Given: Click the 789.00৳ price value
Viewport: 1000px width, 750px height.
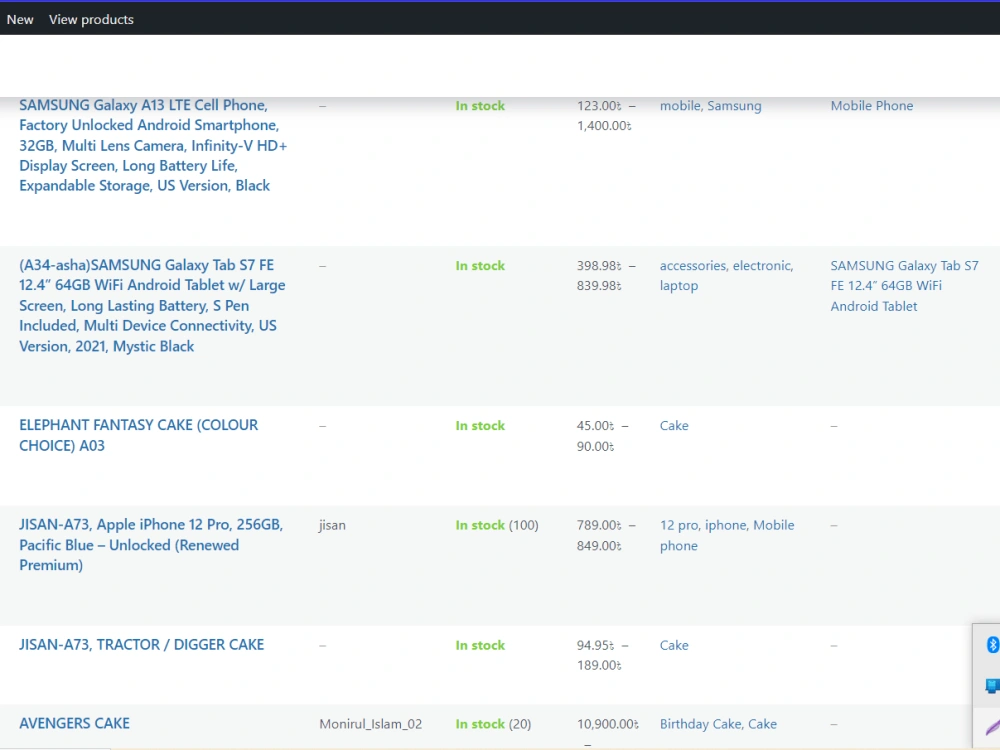Looking at the screenshot, I should point(599,526).
